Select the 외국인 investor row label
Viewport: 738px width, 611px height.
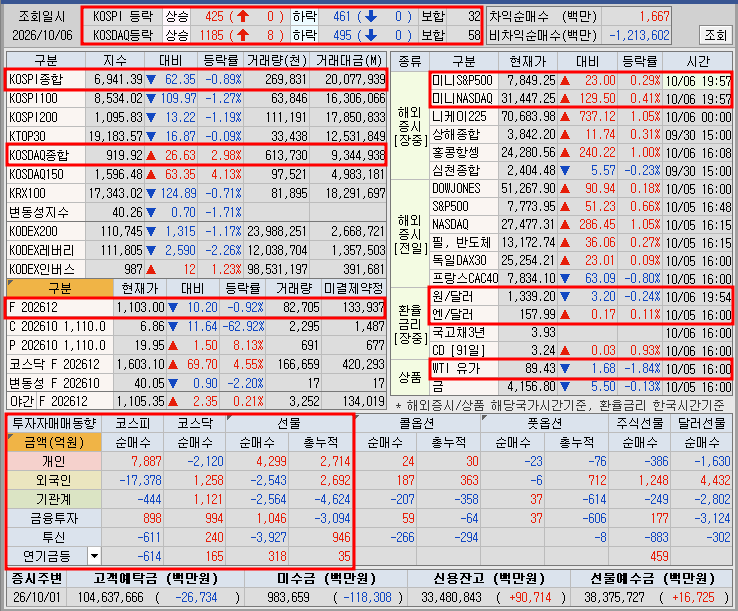[x=54, y=480]
